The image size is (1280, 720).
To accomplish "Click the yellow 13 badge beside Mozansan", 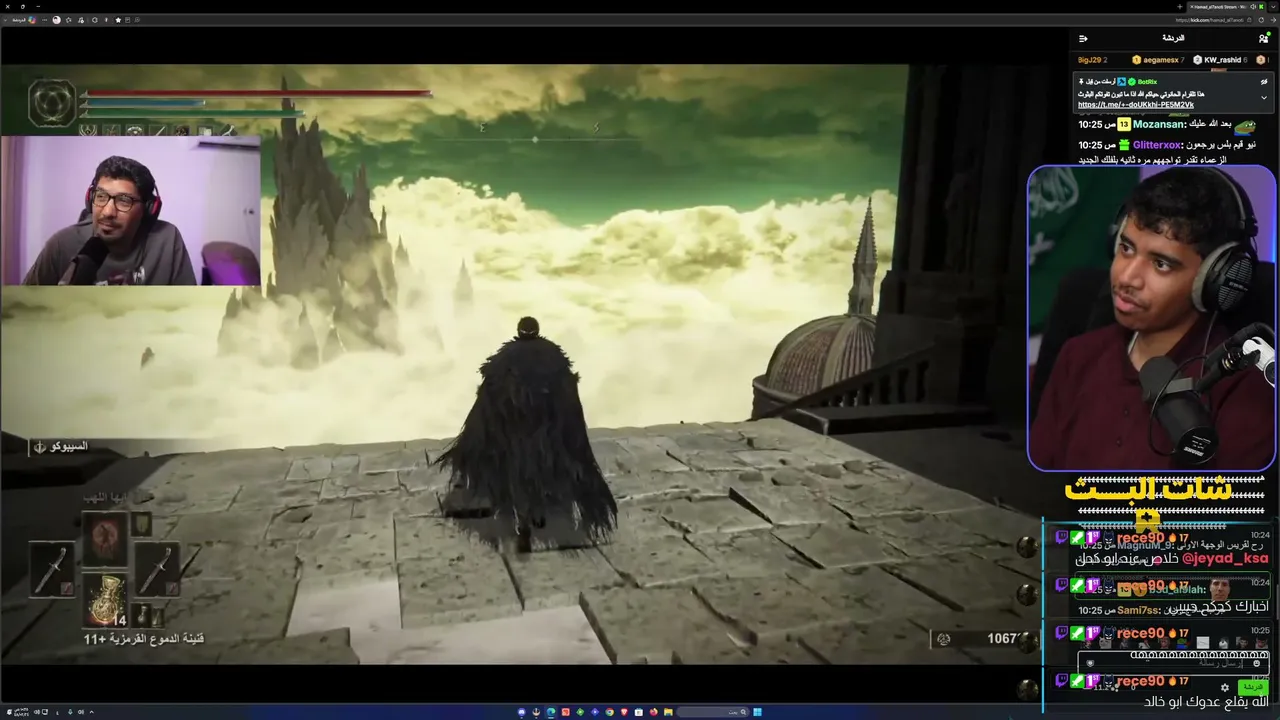I will (x=1124, y=125).
